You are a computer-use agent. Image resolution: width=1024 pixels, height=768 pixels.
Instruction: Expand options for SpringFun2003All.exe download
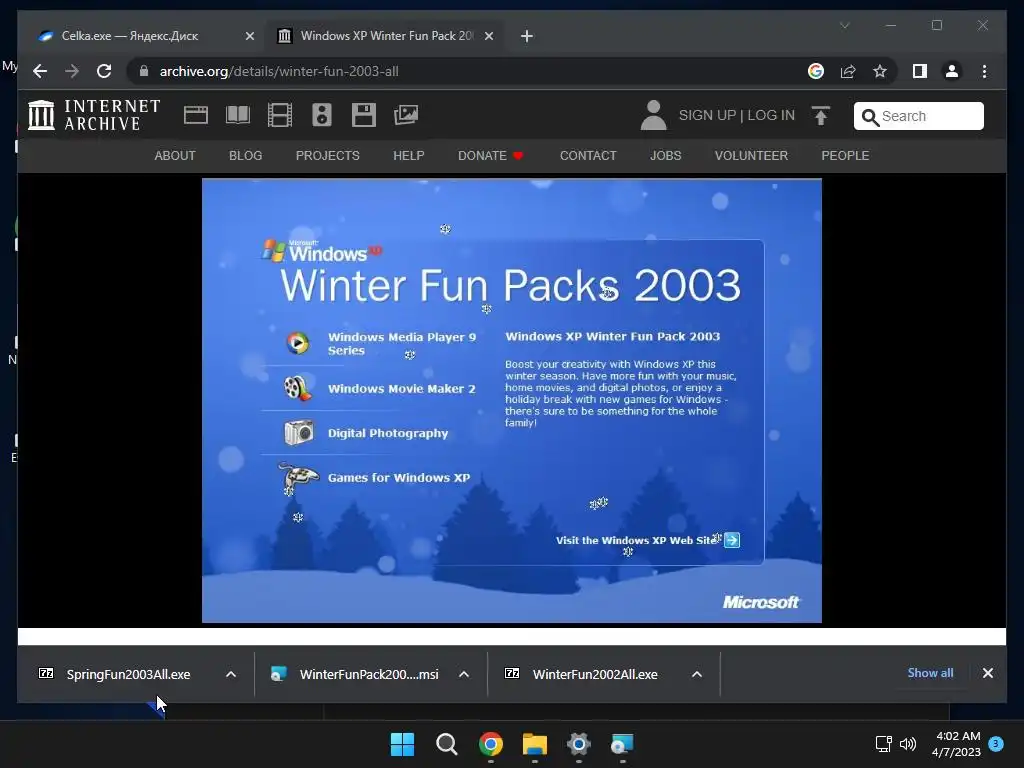tap(231, 674)
